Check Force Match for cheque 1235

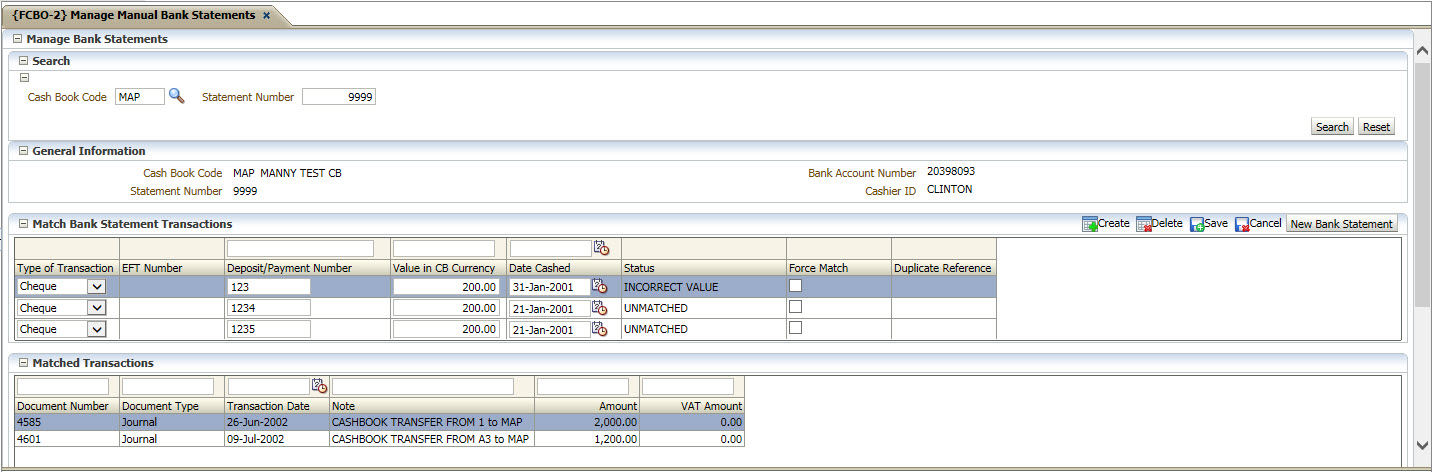tap(796, 328)
